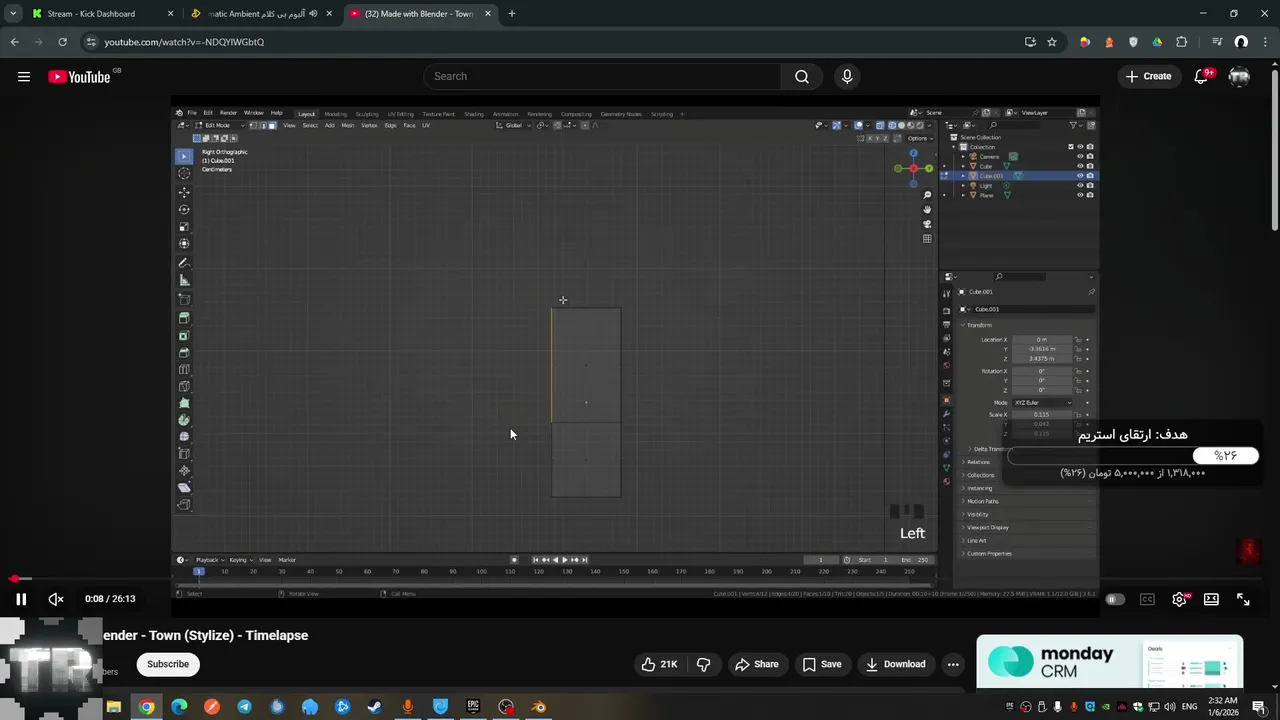Hide Plane via its eye icon in outliner
Screen dimensions: 1280x720
coord(1080,195)
